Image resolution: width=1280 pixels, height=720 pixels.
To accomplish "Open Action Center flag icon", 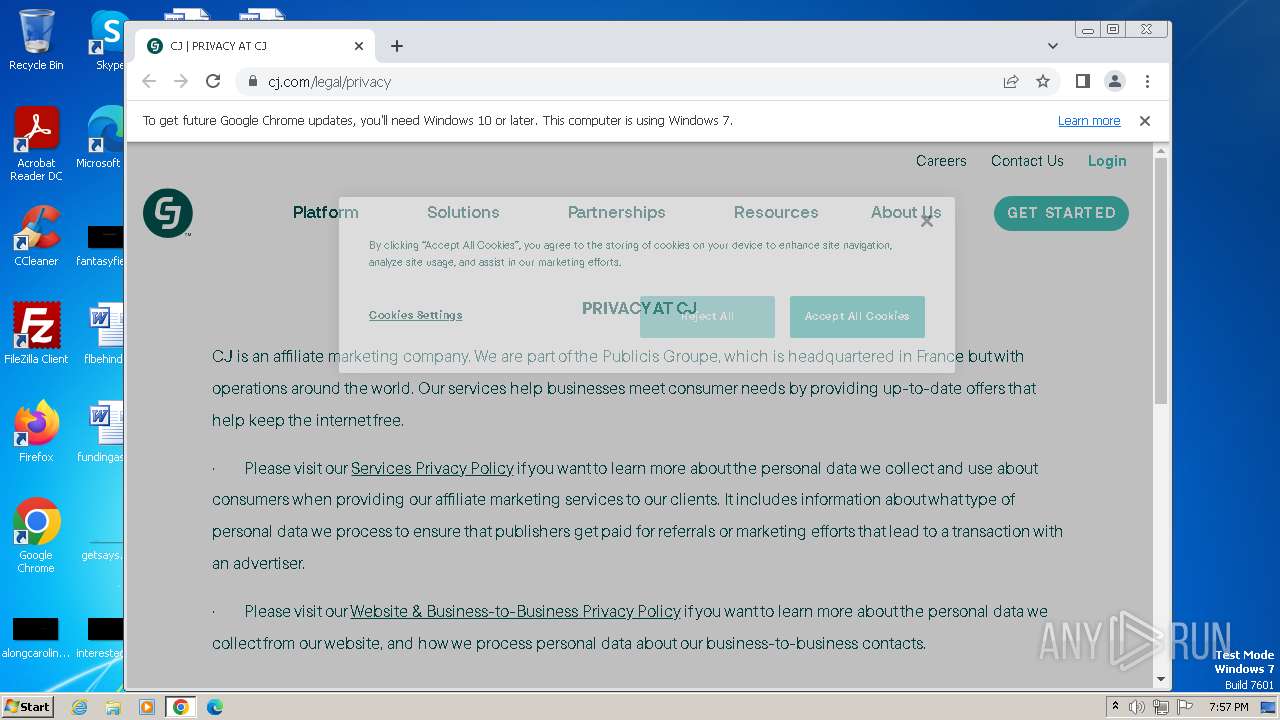I will point(1183,707).
